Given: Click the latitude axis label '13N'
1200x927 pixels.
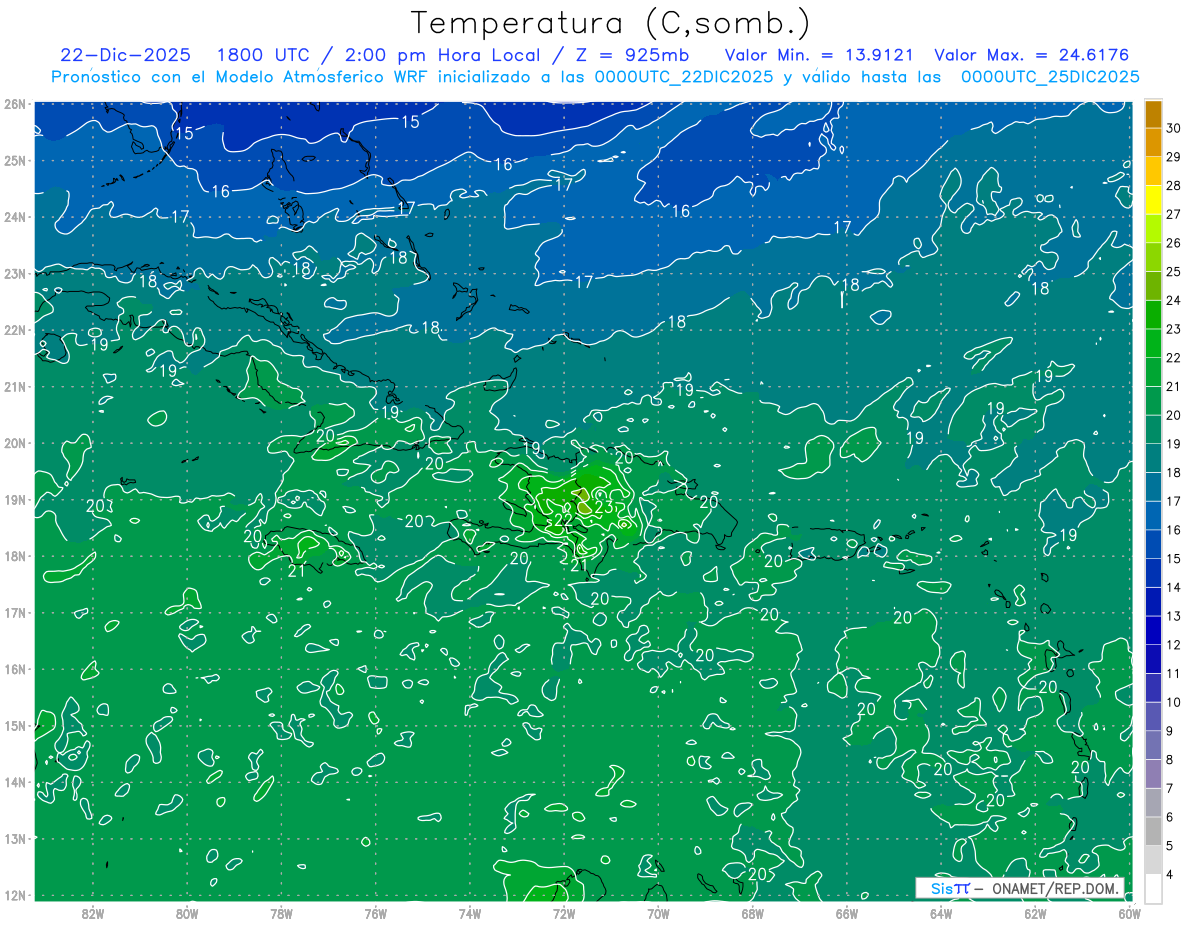Looking at the screenshot, I should [15, 838].
